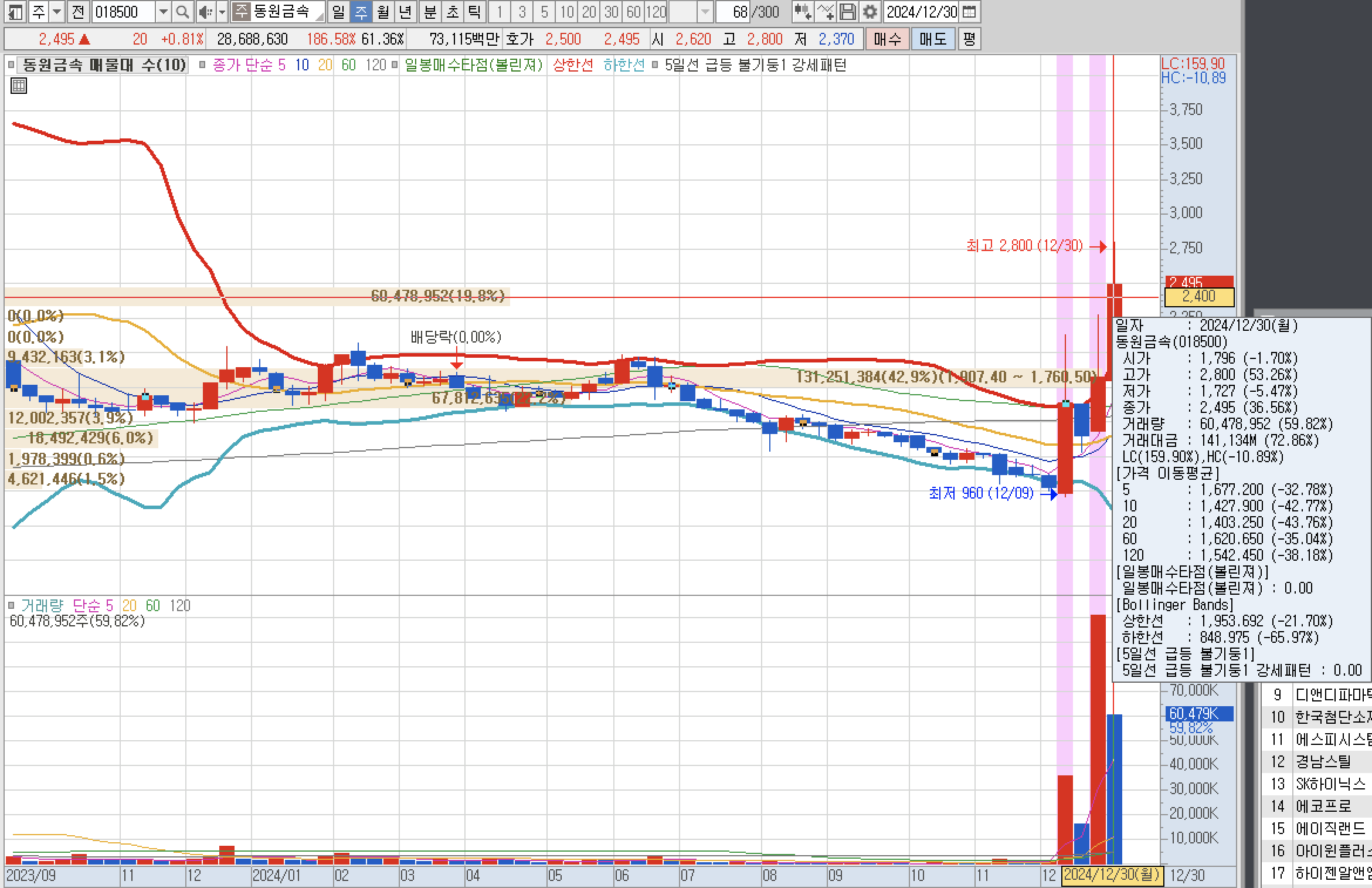Click the add line indicator icon
Image resolution: width=1372 pixels, height=888 pixels.
coord(825,12)
